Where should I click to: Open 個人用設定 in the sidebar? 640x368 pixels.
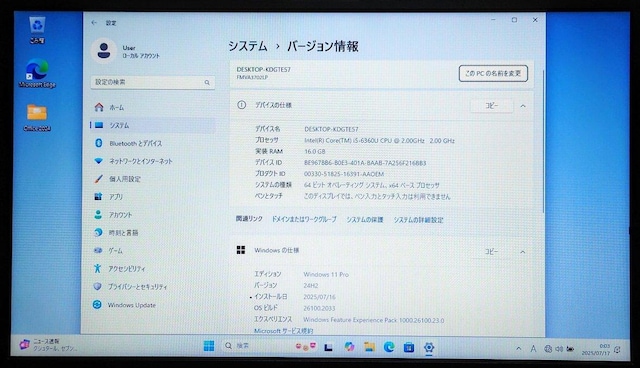pyautogui.click(x=153, y=179)
